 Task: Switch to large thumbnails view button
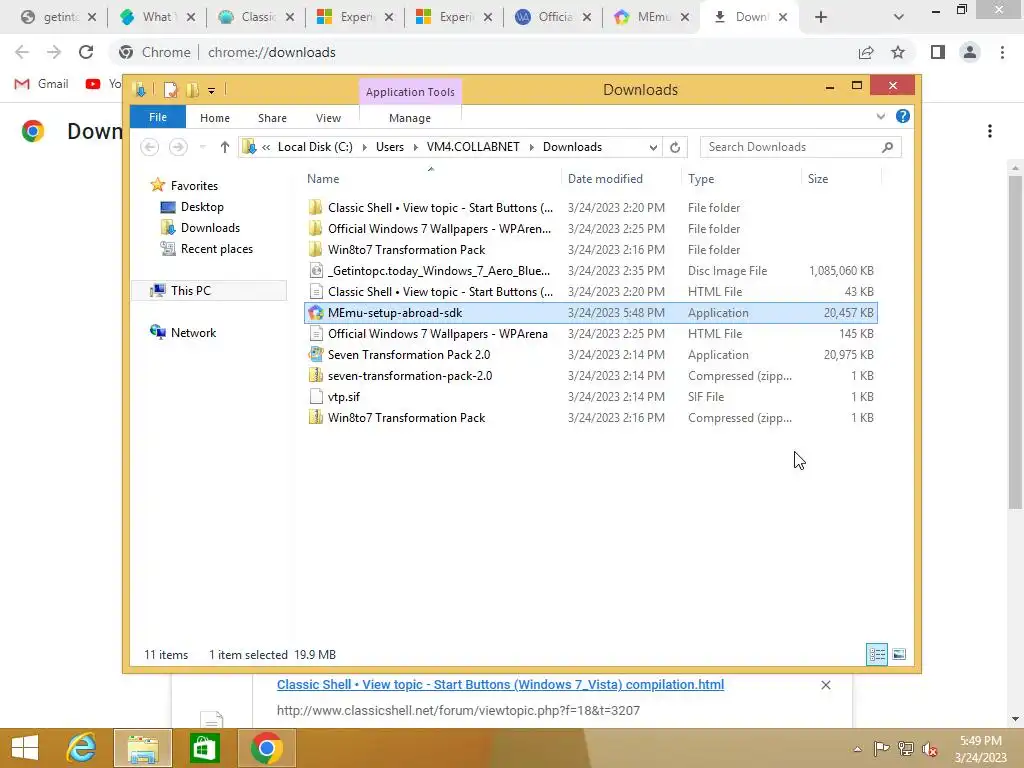[899, 654]
